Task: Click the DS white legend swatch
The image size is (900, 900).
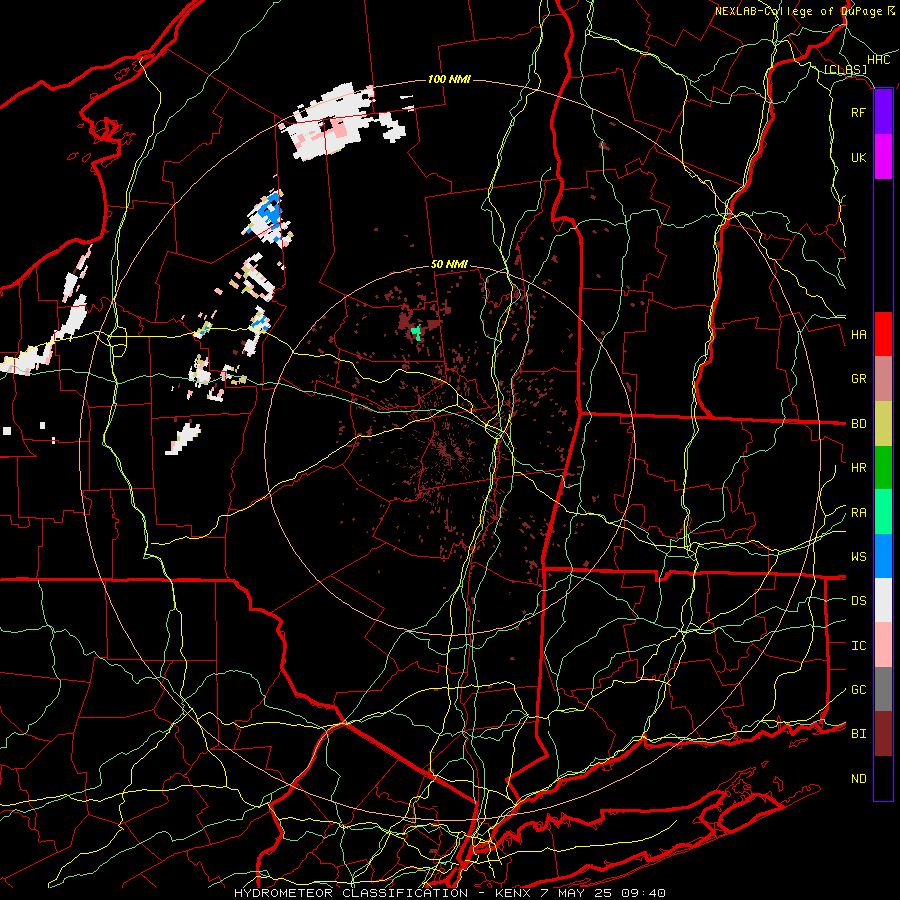Action: tap(883, 600)
